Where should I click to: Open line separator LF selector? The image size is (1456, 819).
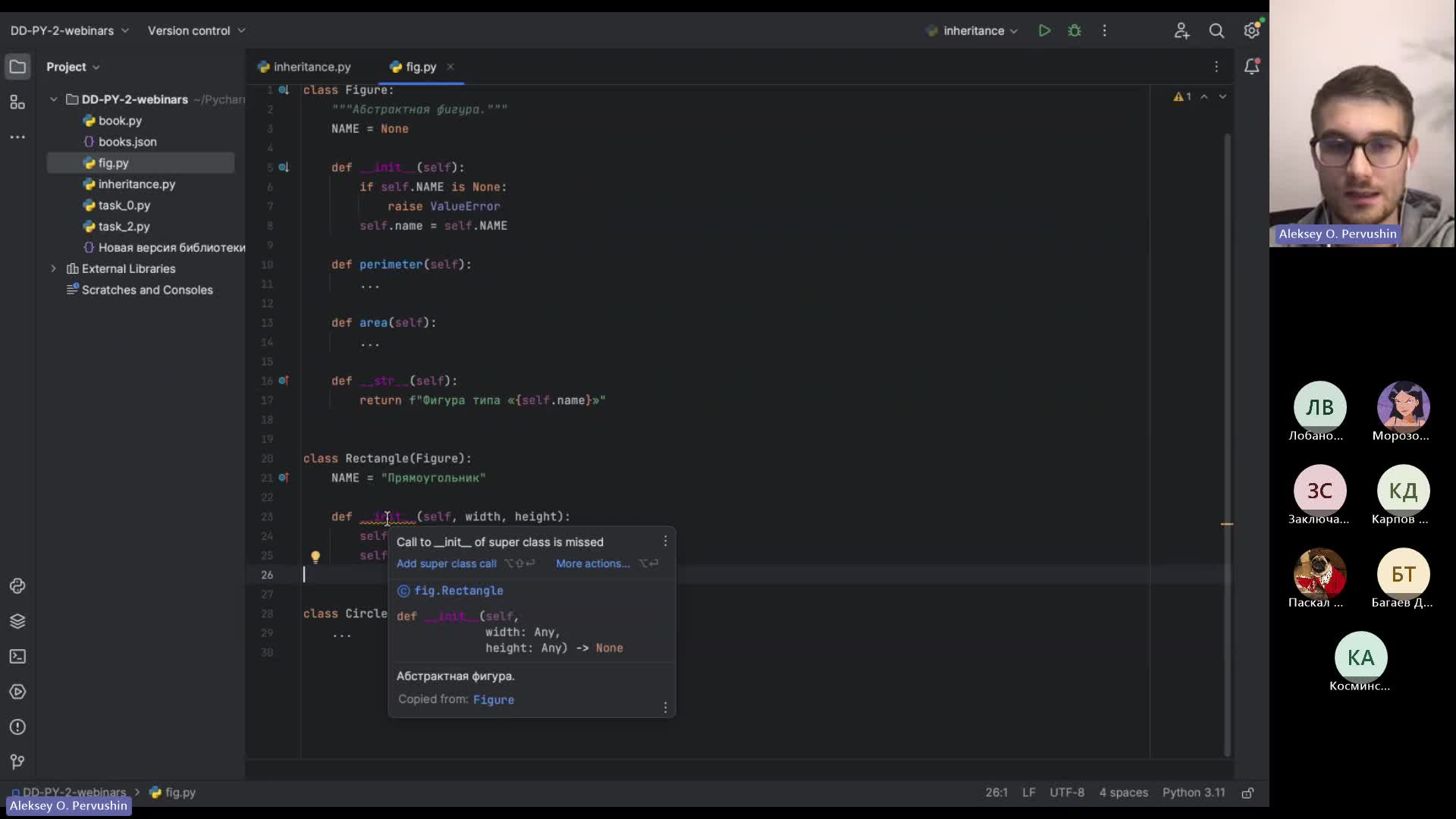(1028, 792)
